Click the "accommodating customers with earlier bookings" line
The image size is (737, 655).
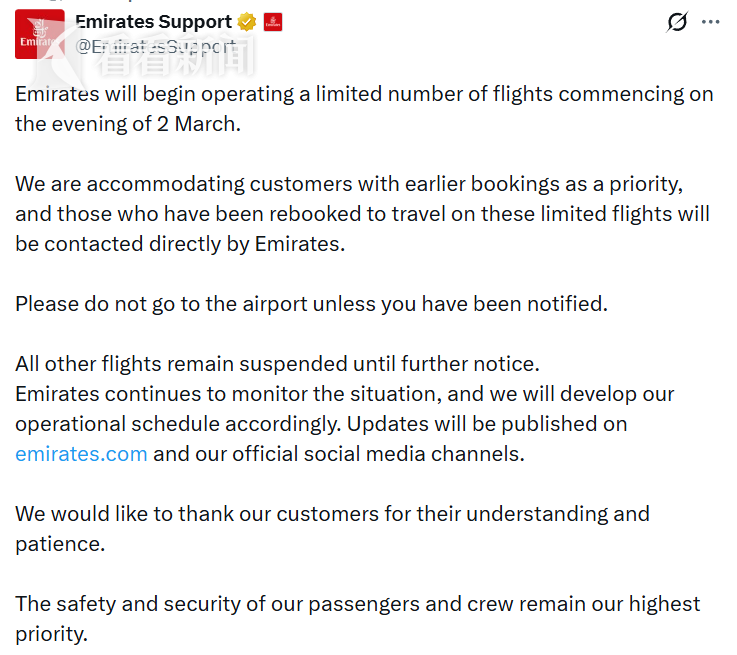point(346,184)
